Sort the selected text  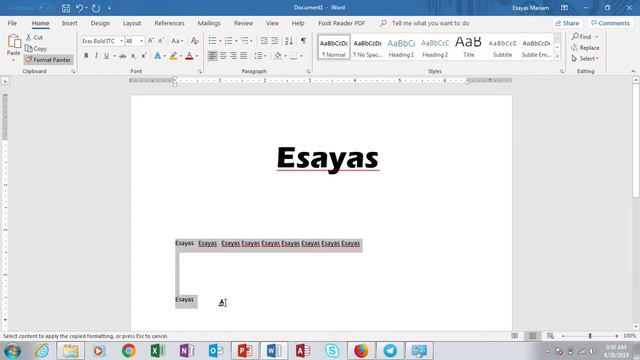pos(289,41)
